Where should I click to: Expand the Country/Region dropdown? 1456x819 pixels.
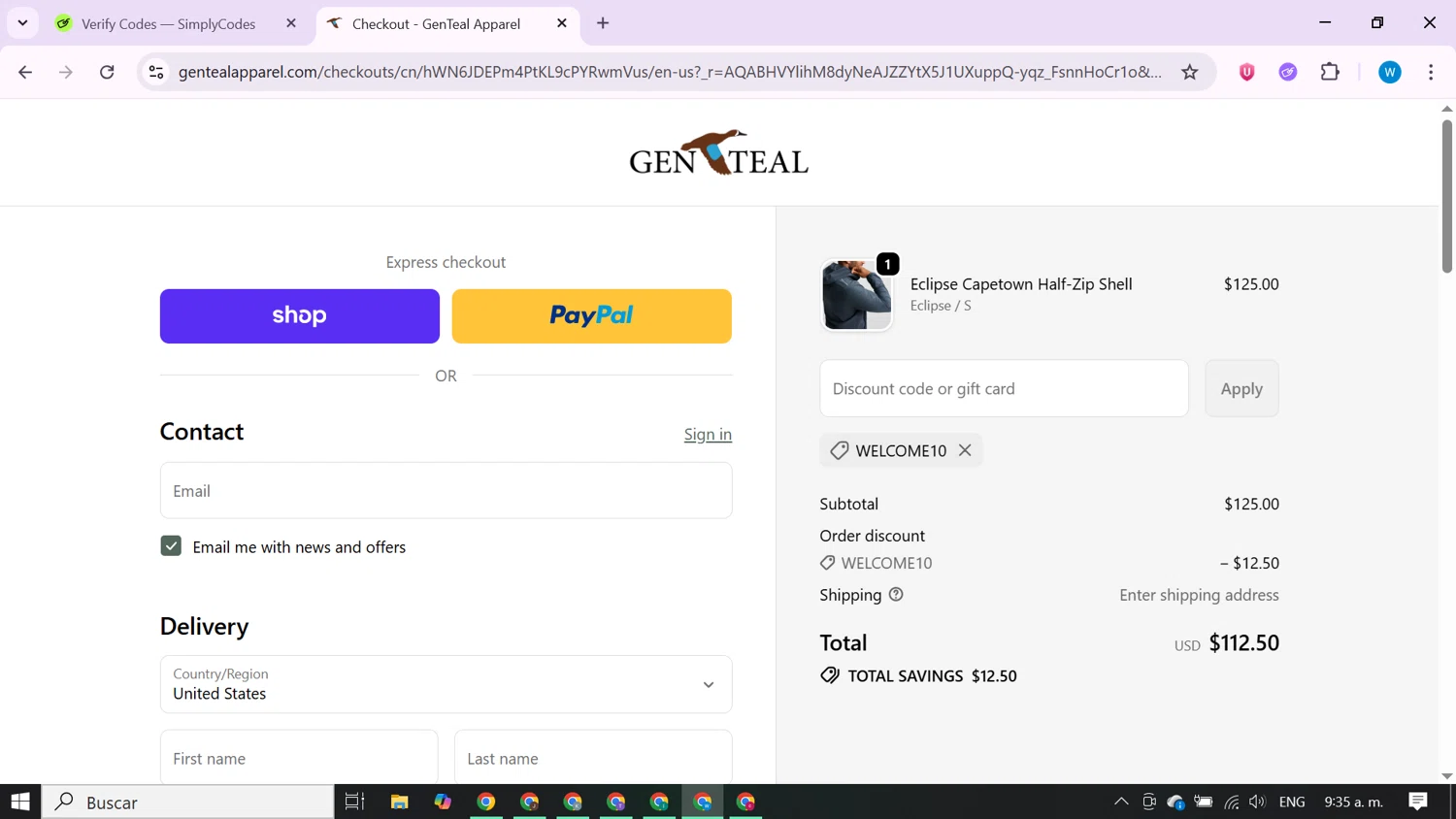pyautogui.click(x=446, y=684)
